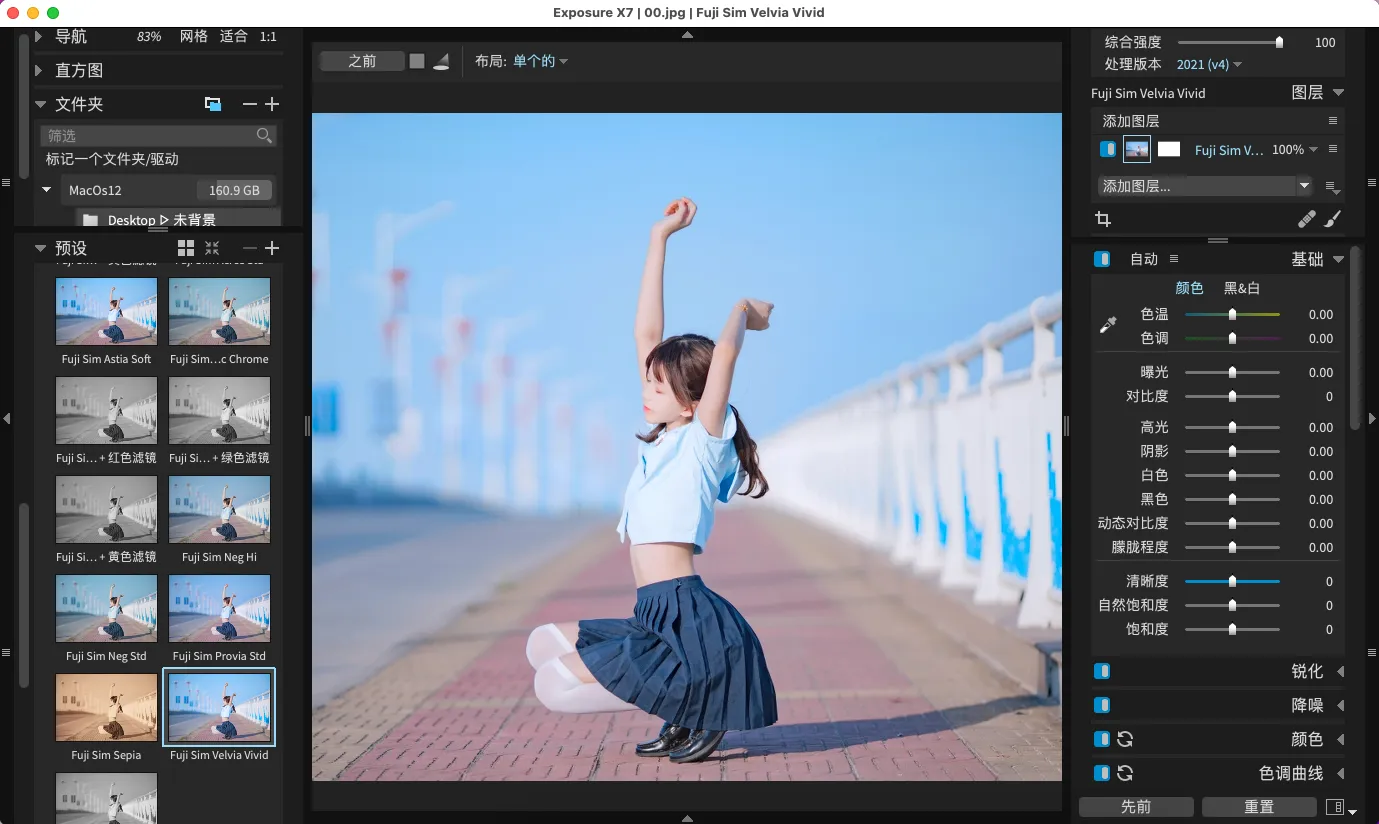This screenshot has width=1379, height=824.
Task: Click the mask overlay icon in top toolbar
Action: pos(442,61)
